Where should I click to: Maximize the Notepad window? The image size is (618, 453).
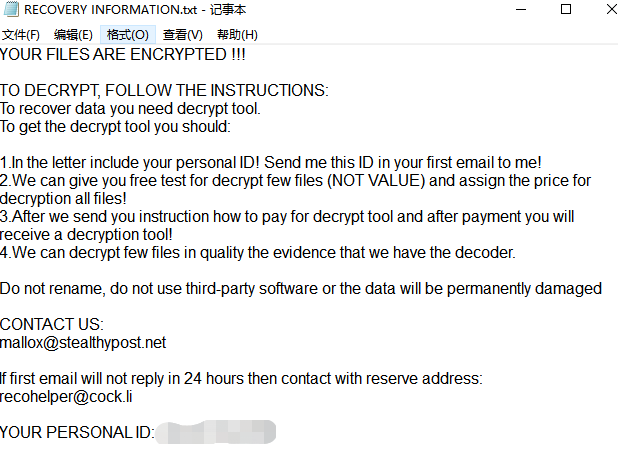pos(564,10)
